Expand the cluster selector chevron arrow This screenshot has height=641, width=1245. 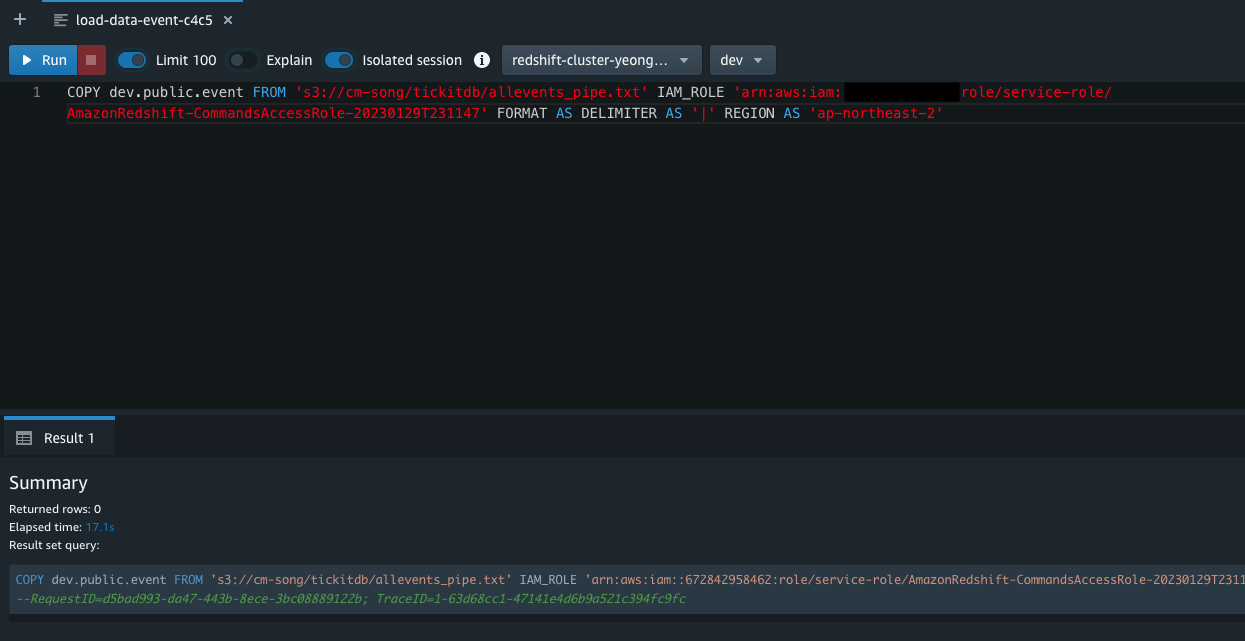coord(684,60)
